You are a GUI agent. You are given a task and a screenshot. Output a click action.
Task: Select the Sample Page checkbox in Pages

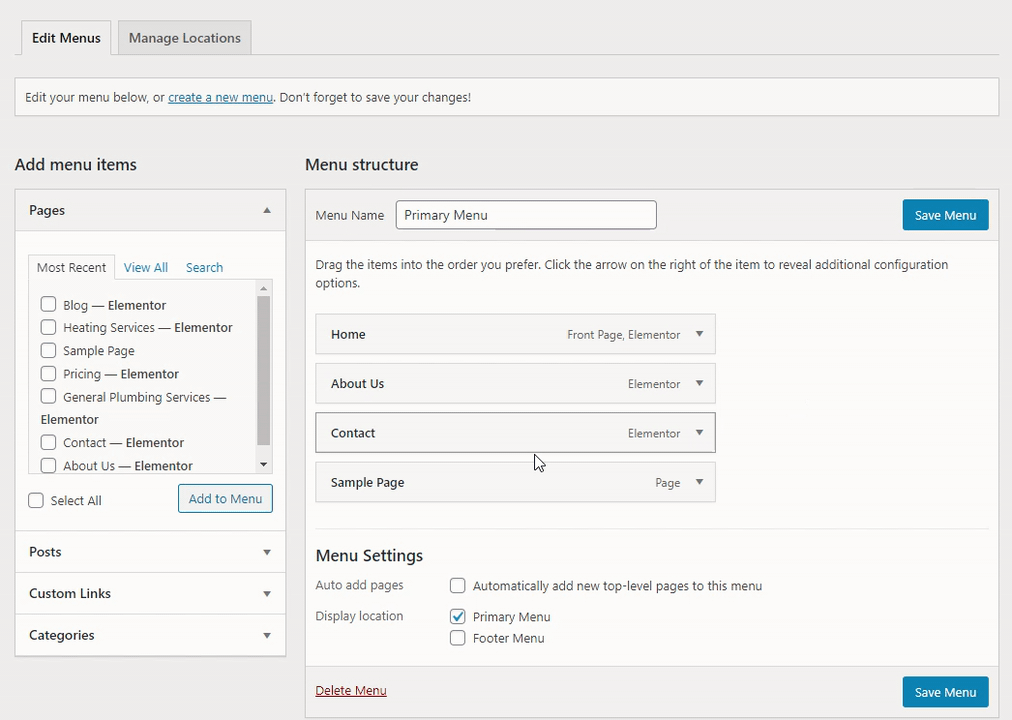[x=48, y=350]
